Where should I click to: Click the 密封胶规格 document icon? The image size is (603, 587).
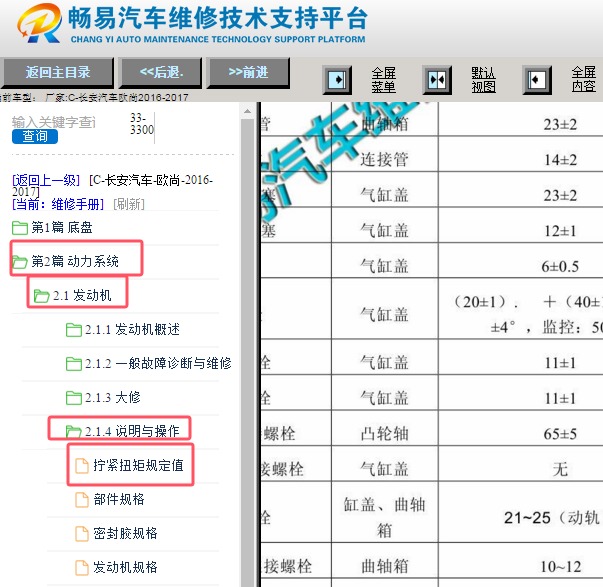coord(82,534)
